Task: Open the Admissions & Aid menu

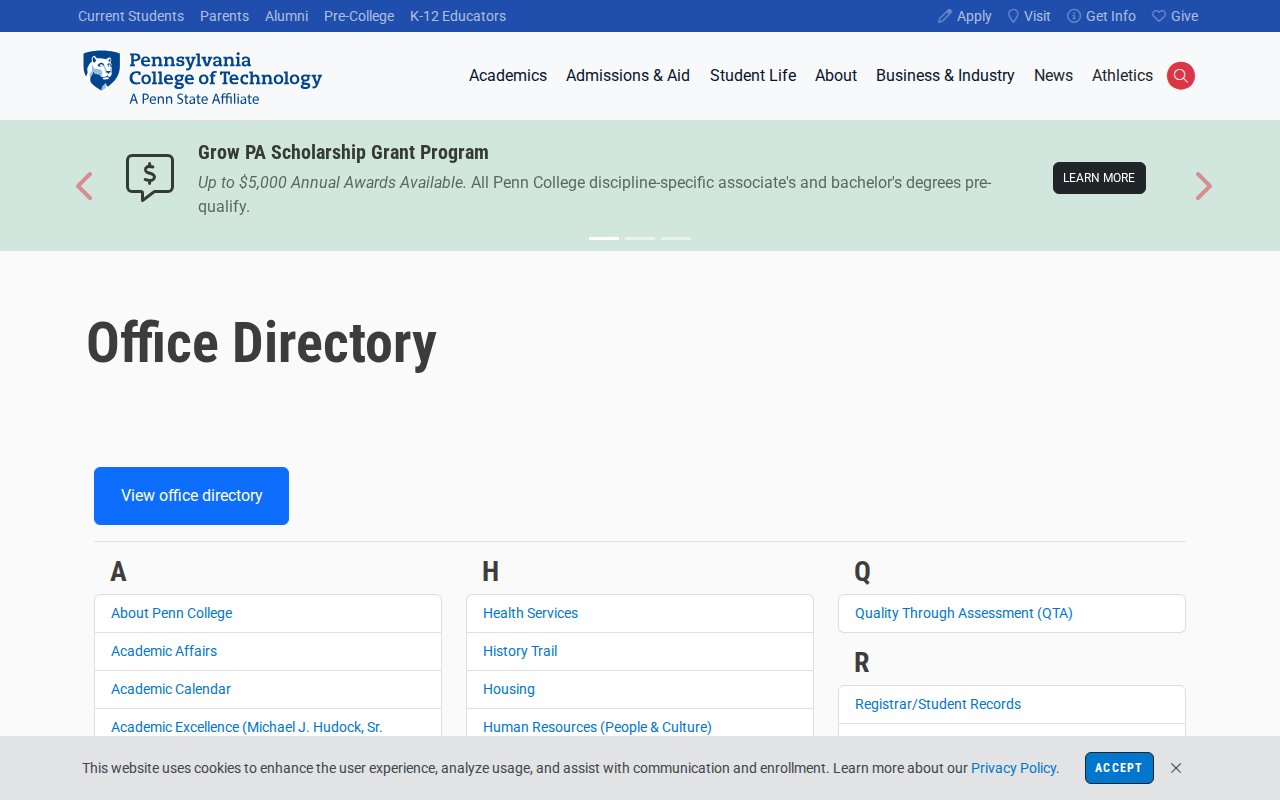Action: pos(628,76)
